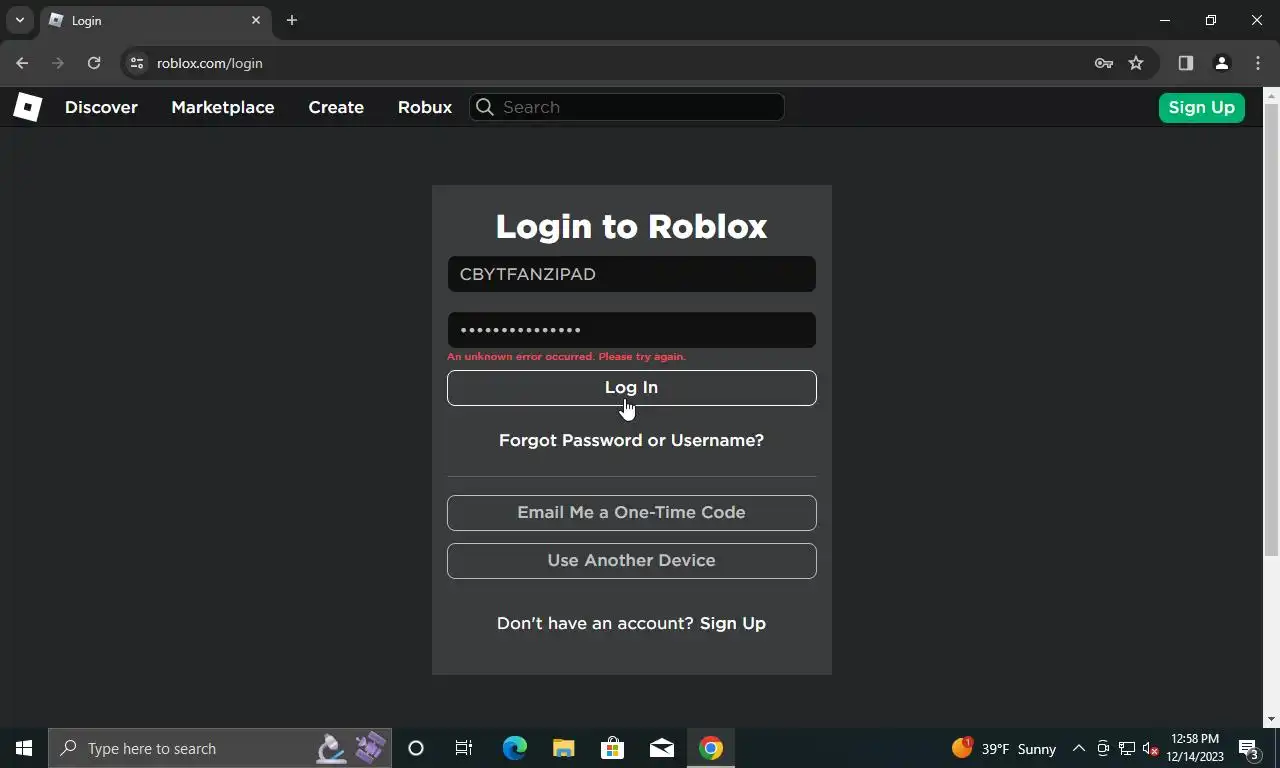Screen dimensions: 1280x768
Task: Choose Email Me a One-Time Code
Action: tap(631, 513)
